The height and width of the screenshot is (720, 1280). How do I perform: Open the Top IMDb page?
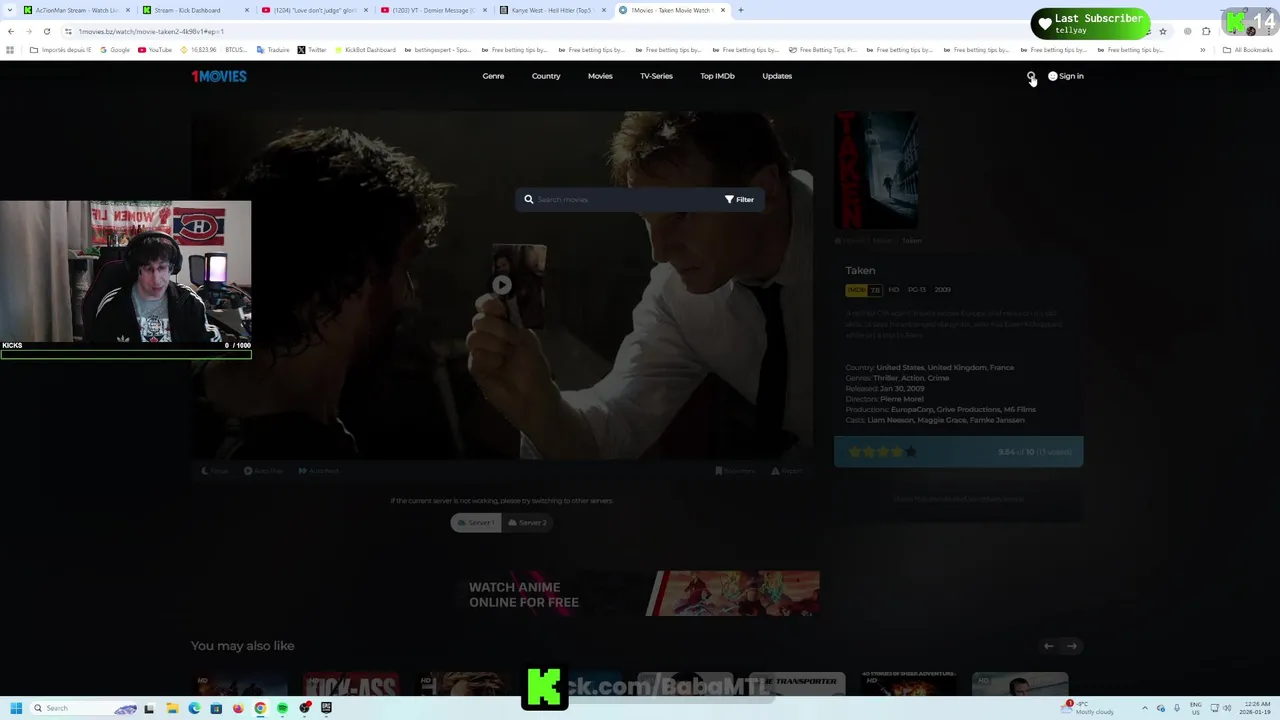coord(717,76)
